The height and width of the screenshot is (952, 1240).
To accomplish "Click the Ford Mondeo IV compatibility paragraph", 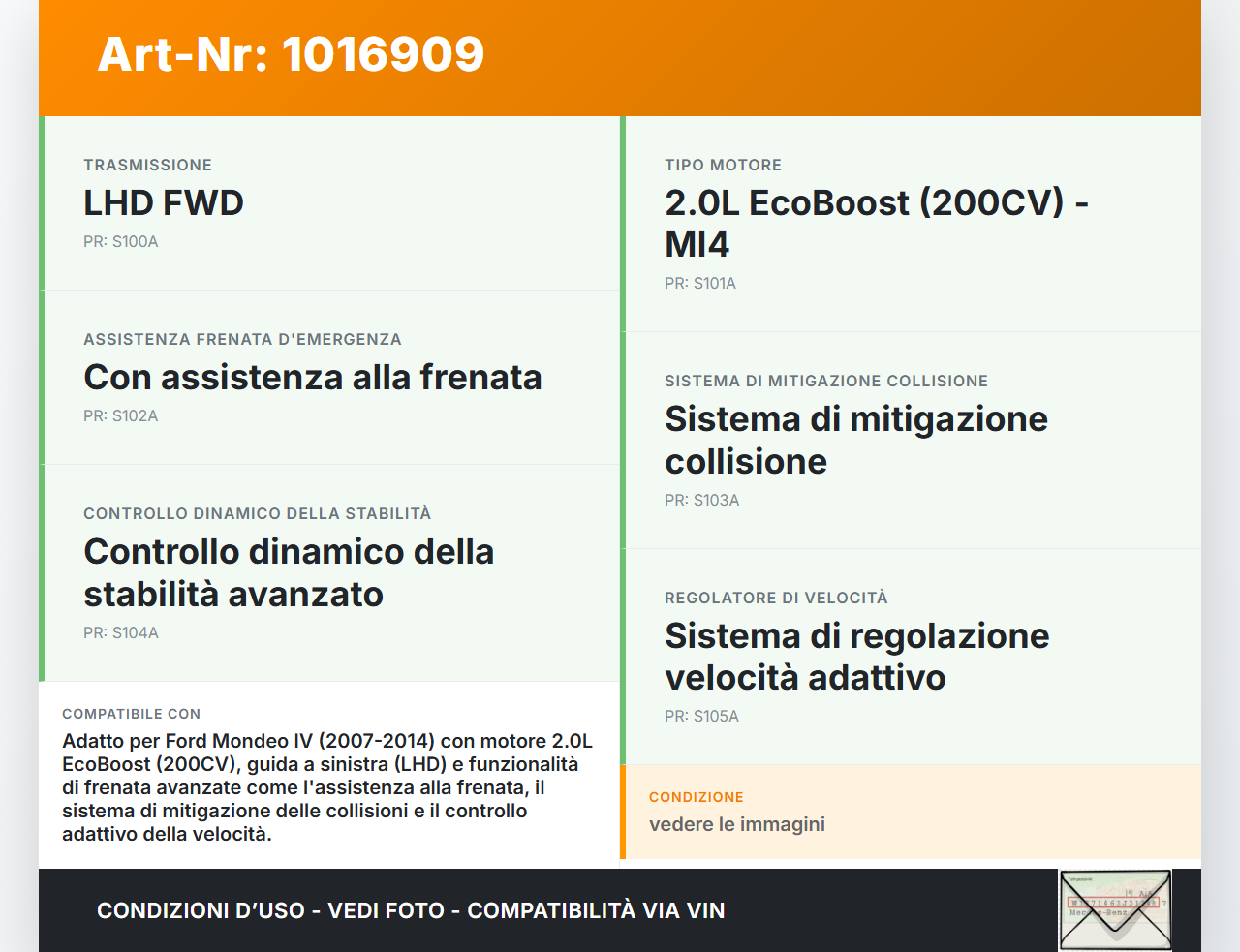I will click(327, 787).
